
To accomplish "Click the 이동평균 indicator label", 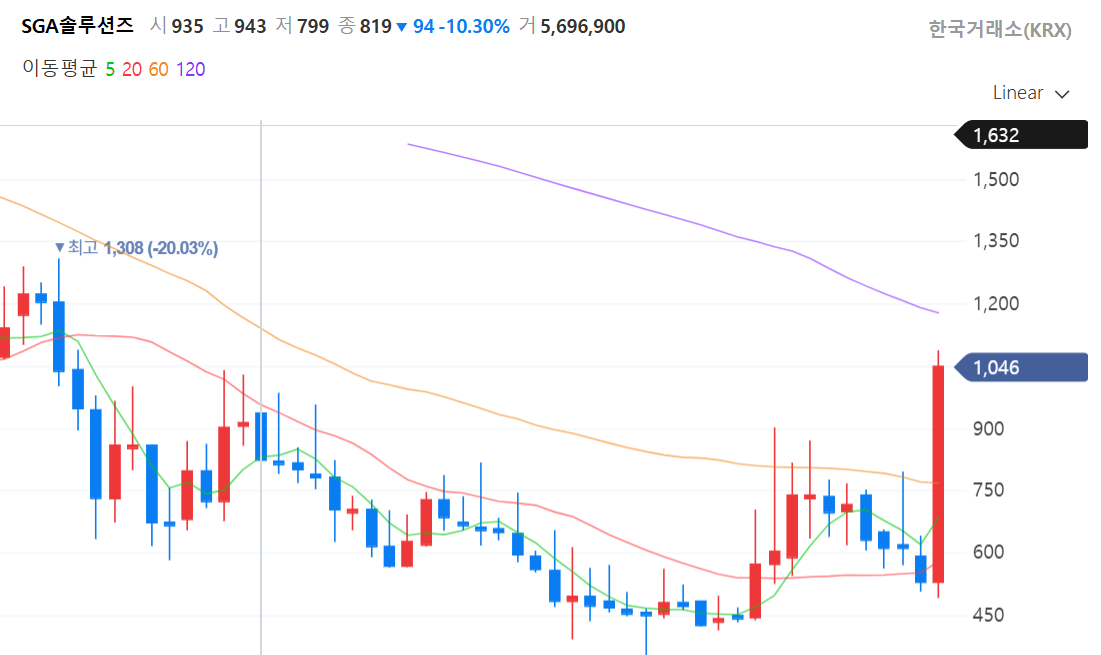I will (x=60, y=69).
